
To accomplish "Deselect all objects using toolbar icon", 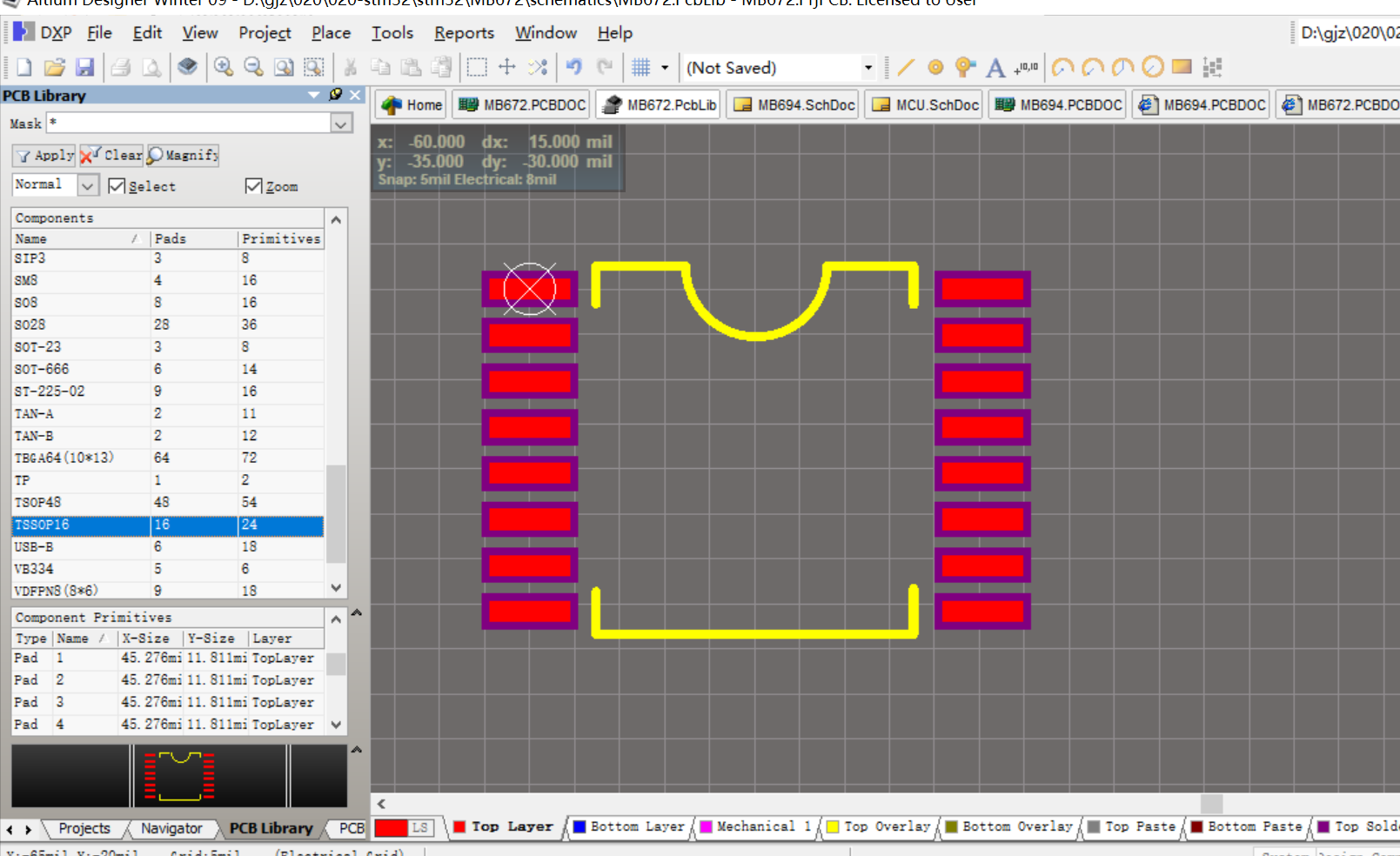I will tap(538, 67).
